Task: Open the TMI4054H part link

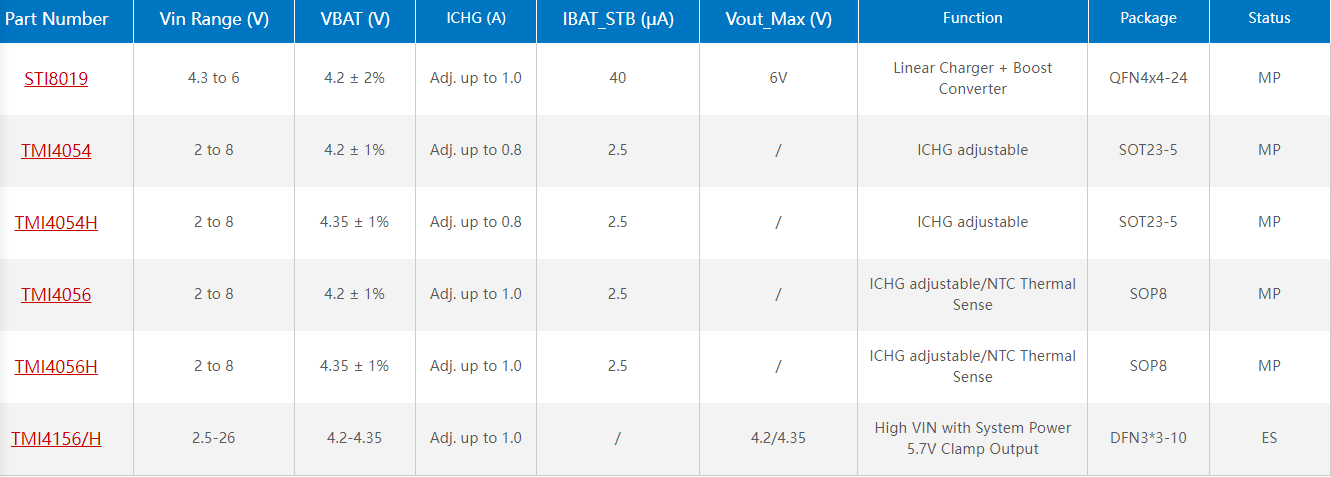Action: tap(56, 222)
